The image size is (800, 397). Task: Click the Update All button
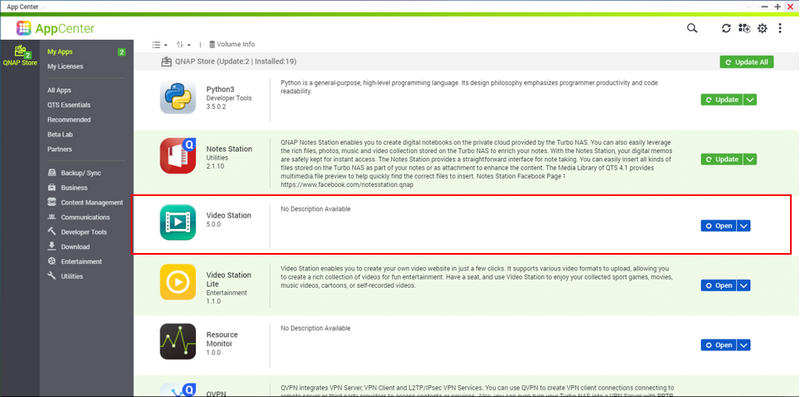click(747, 62)
